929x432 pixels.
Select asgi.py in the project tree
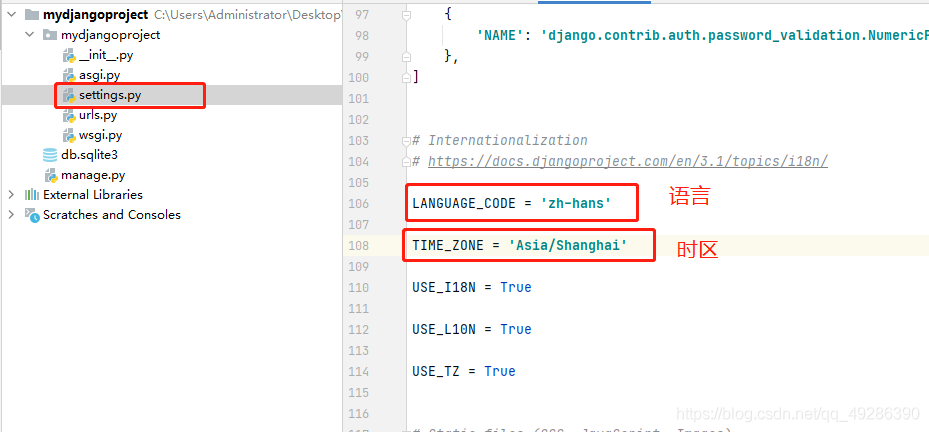100,76
